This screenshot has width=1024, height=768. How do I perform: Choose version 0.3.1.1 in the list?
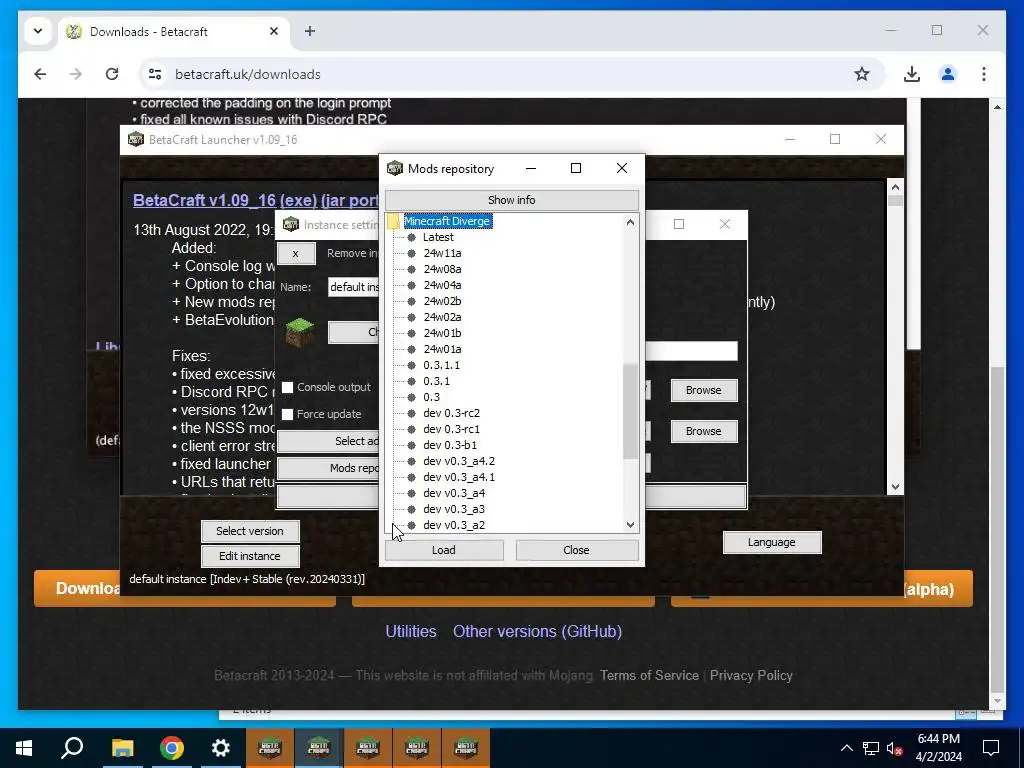click(441, 365)
